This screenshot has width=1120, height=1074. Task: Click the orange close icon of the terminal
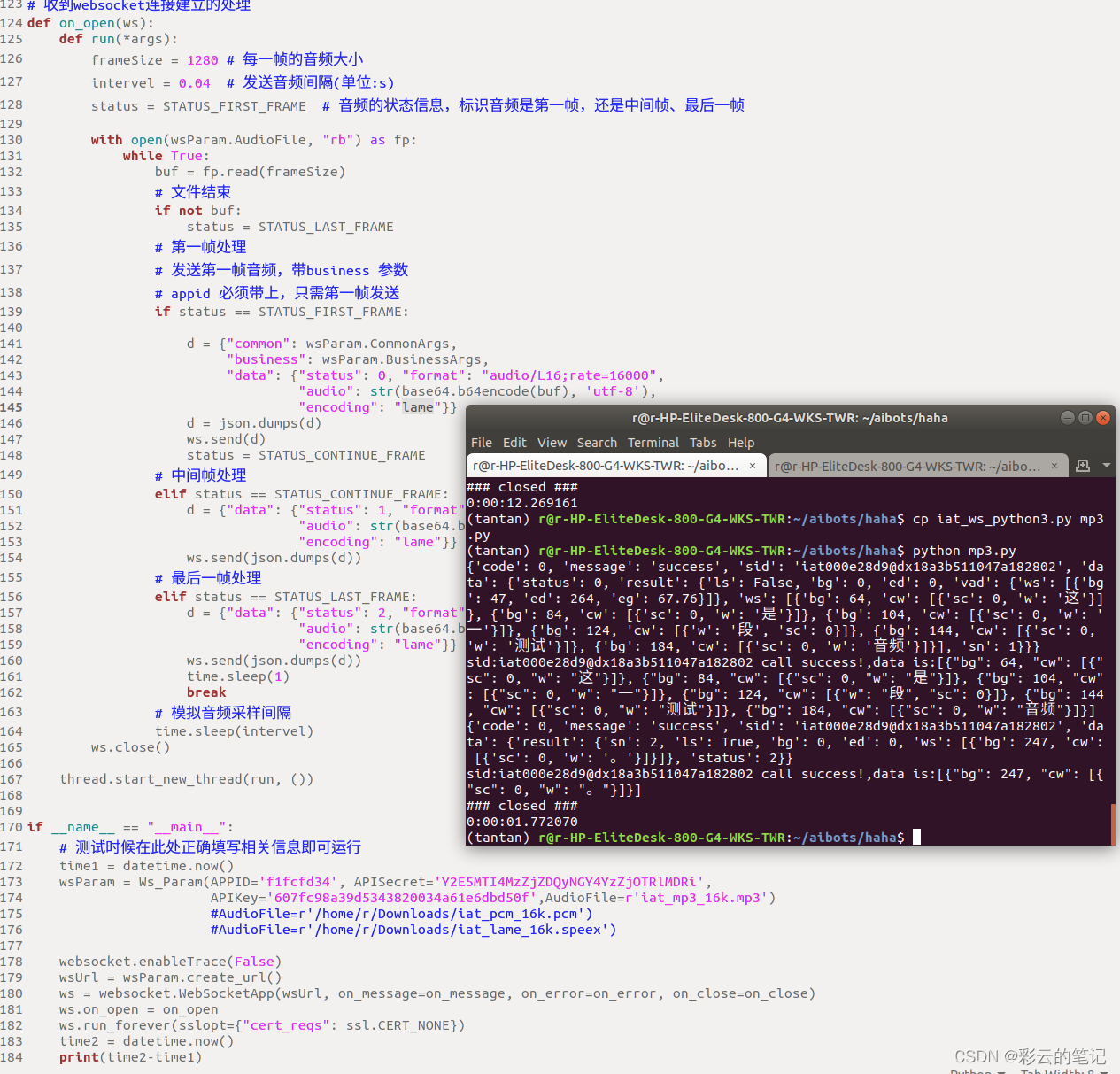(x=1103, y=417)
